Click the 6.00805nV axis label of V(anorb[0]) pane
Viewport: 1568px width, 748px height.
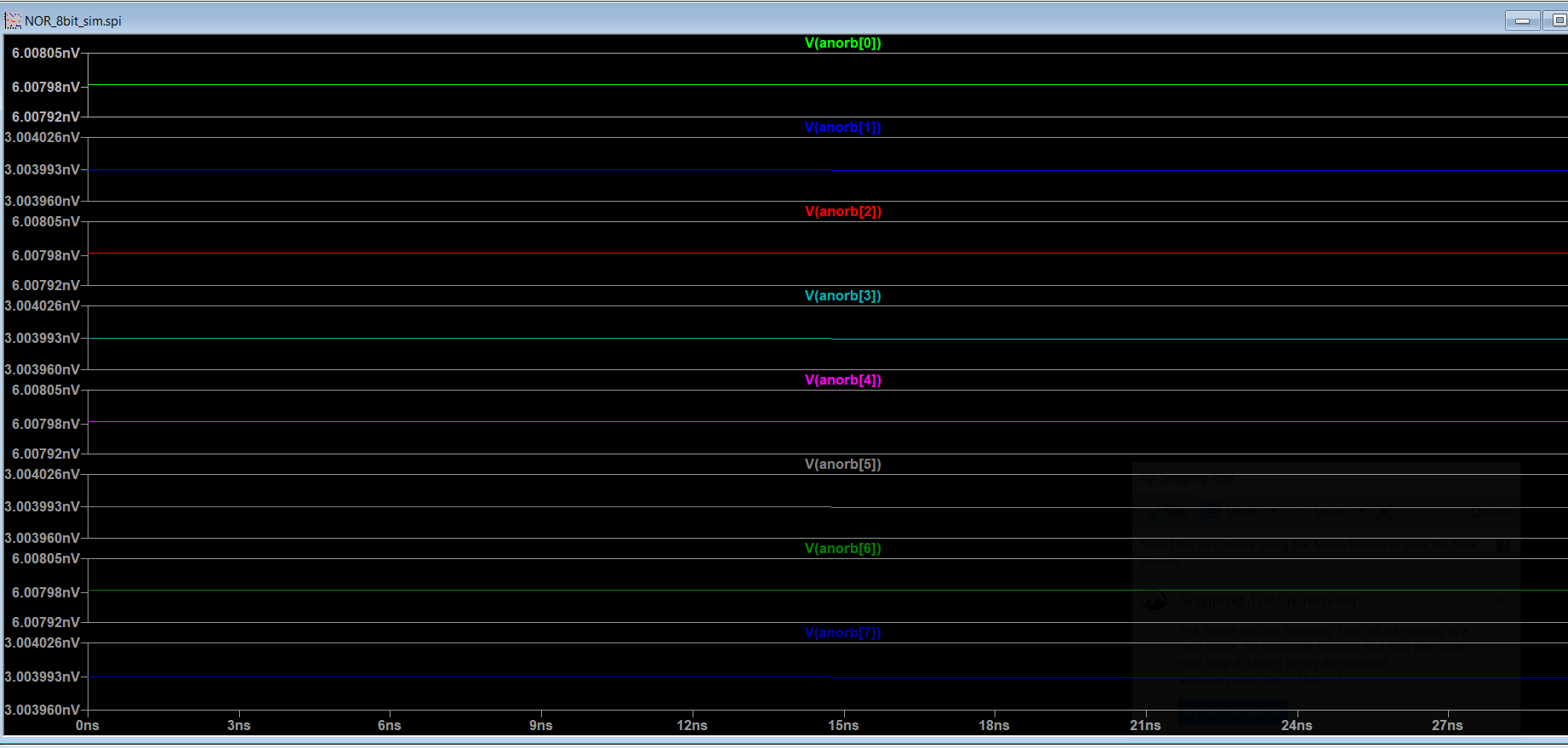46,54
